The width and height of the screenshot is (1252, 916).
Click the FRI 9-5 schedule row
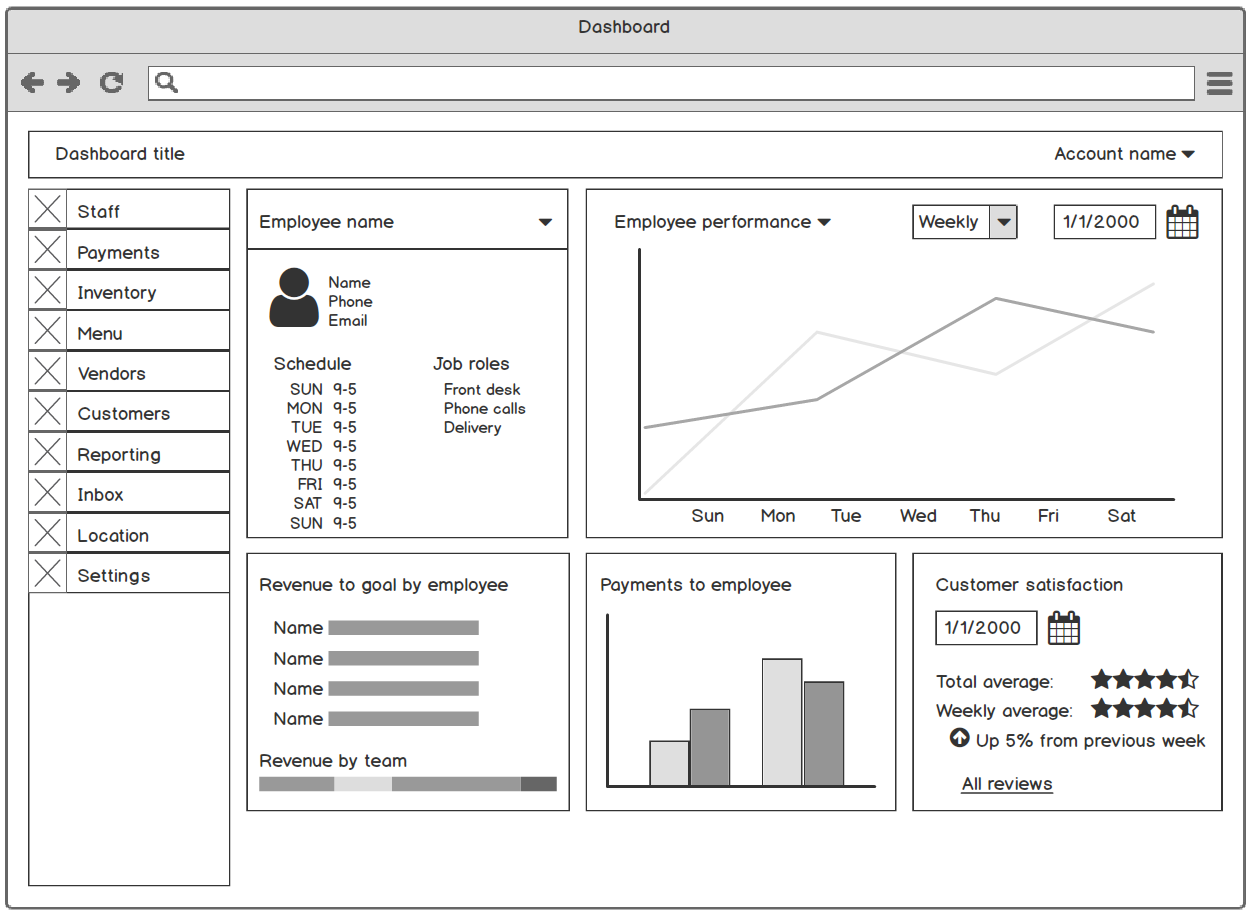327,484
